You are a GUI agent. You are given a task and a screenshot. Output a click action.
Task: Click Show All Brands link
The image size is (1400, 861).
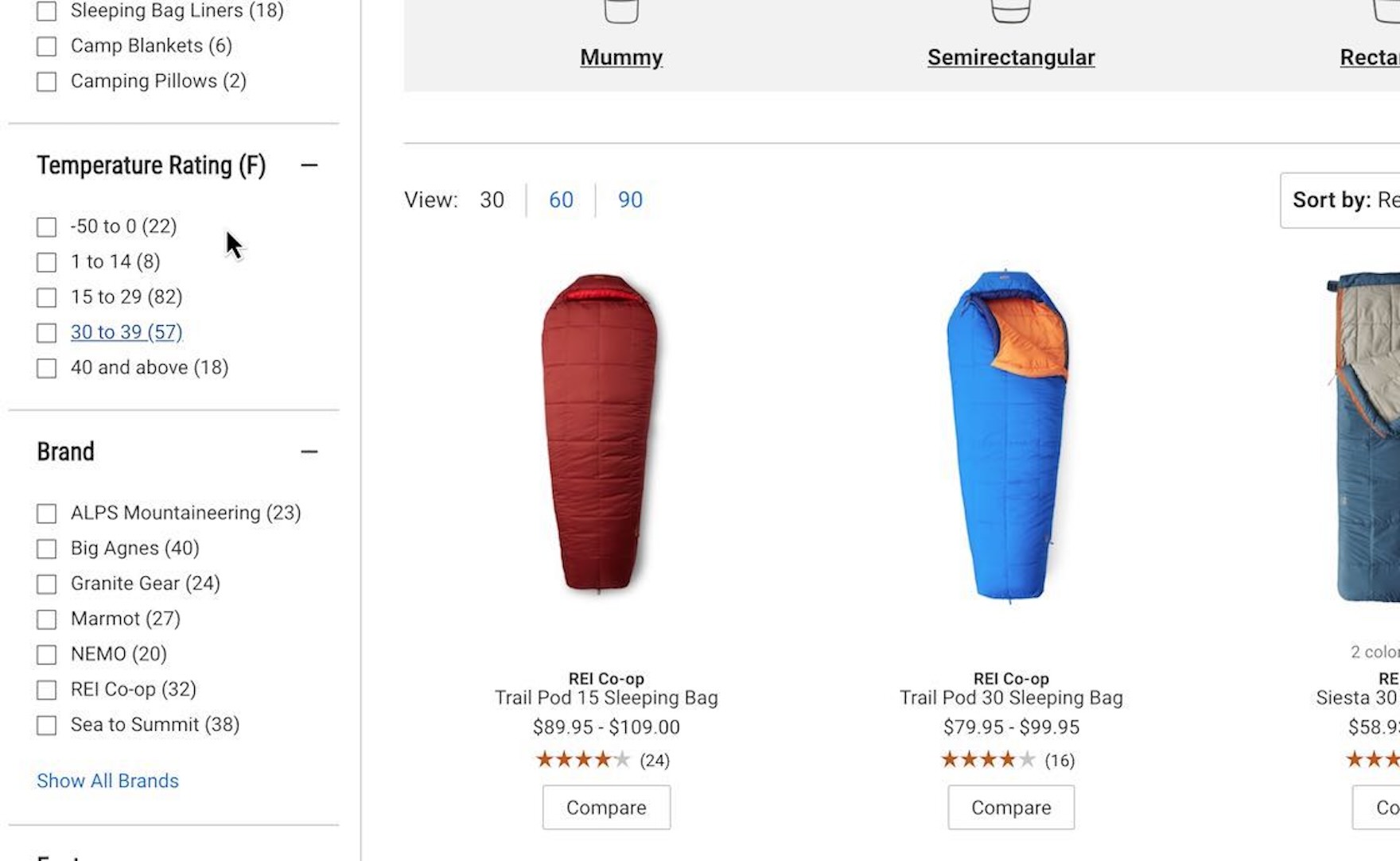[x=107, y=781]
